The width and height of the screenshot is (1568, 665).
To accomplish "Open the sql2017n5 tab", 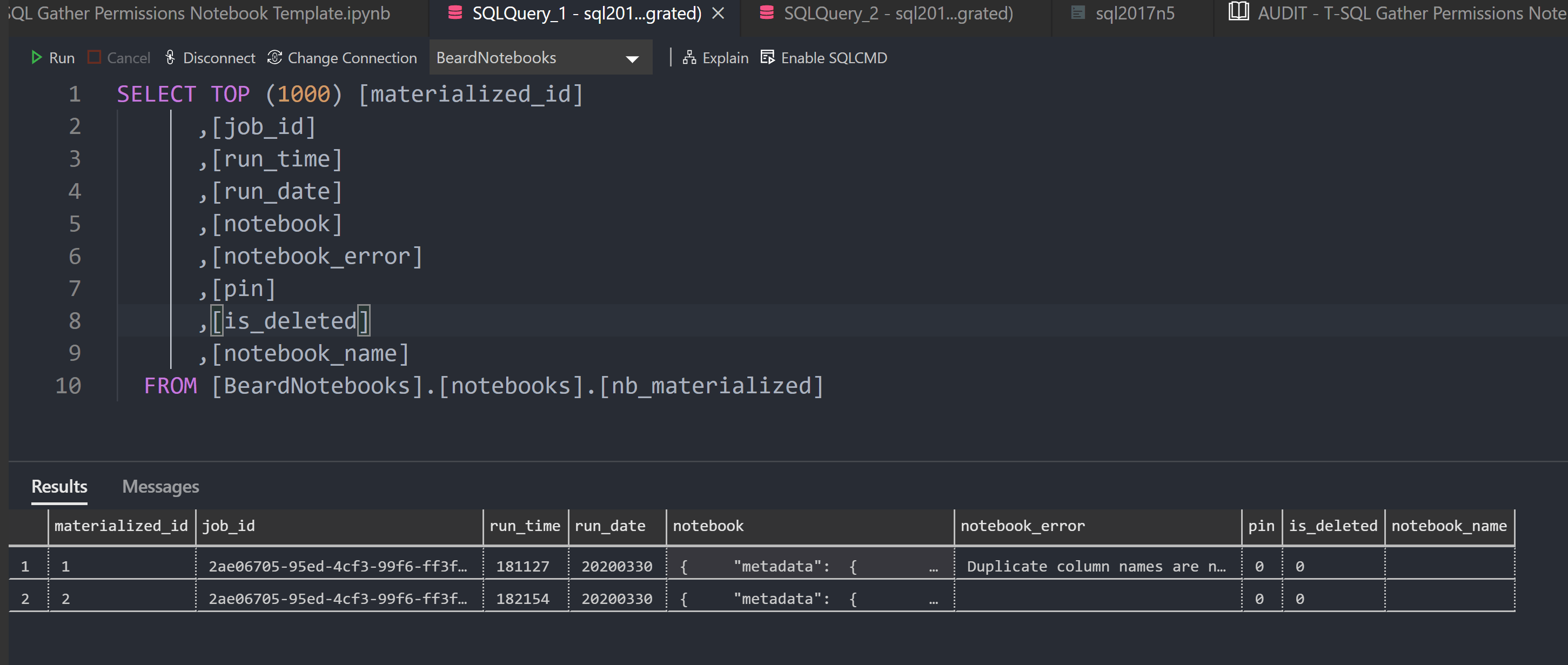I will (1134, 14).
